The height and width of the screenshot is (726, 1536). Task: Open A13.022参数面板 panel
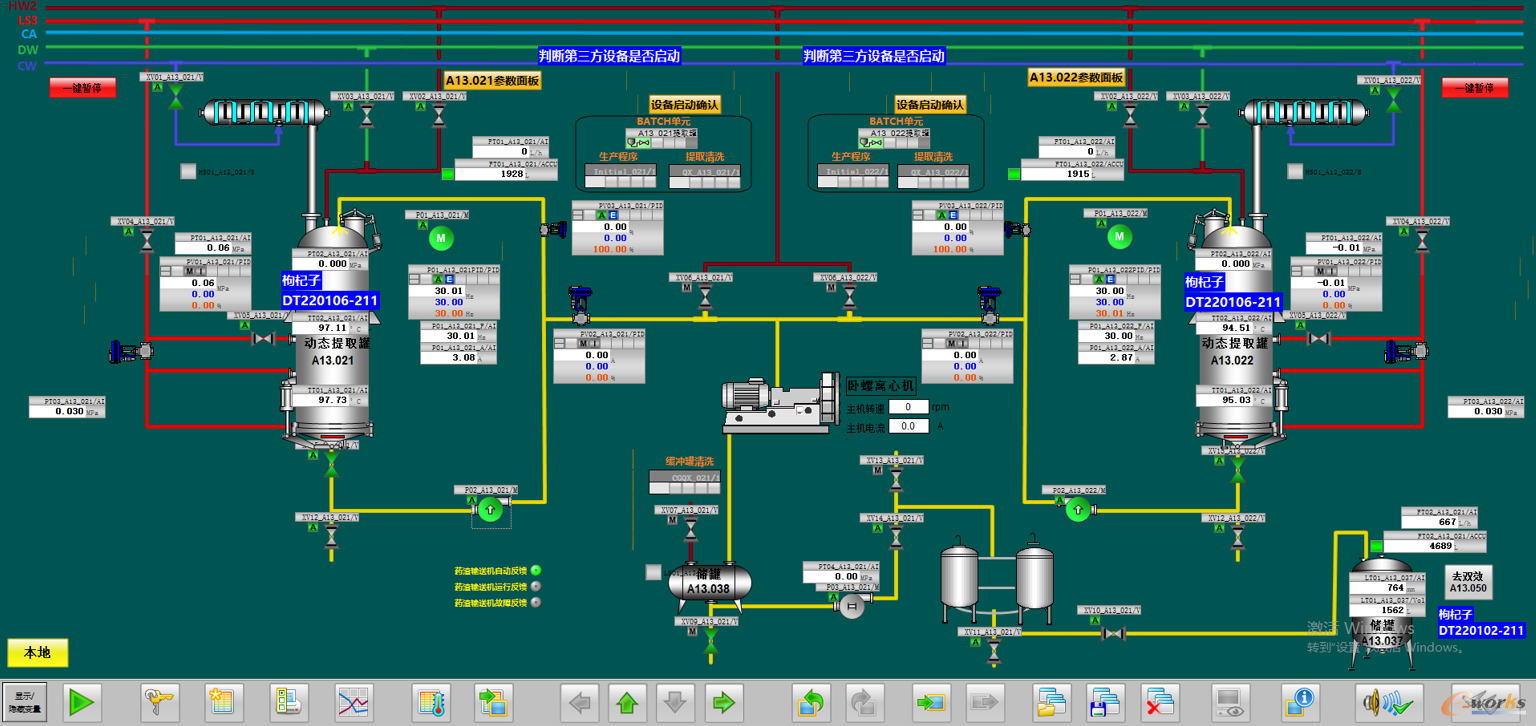coord(1077,78)
